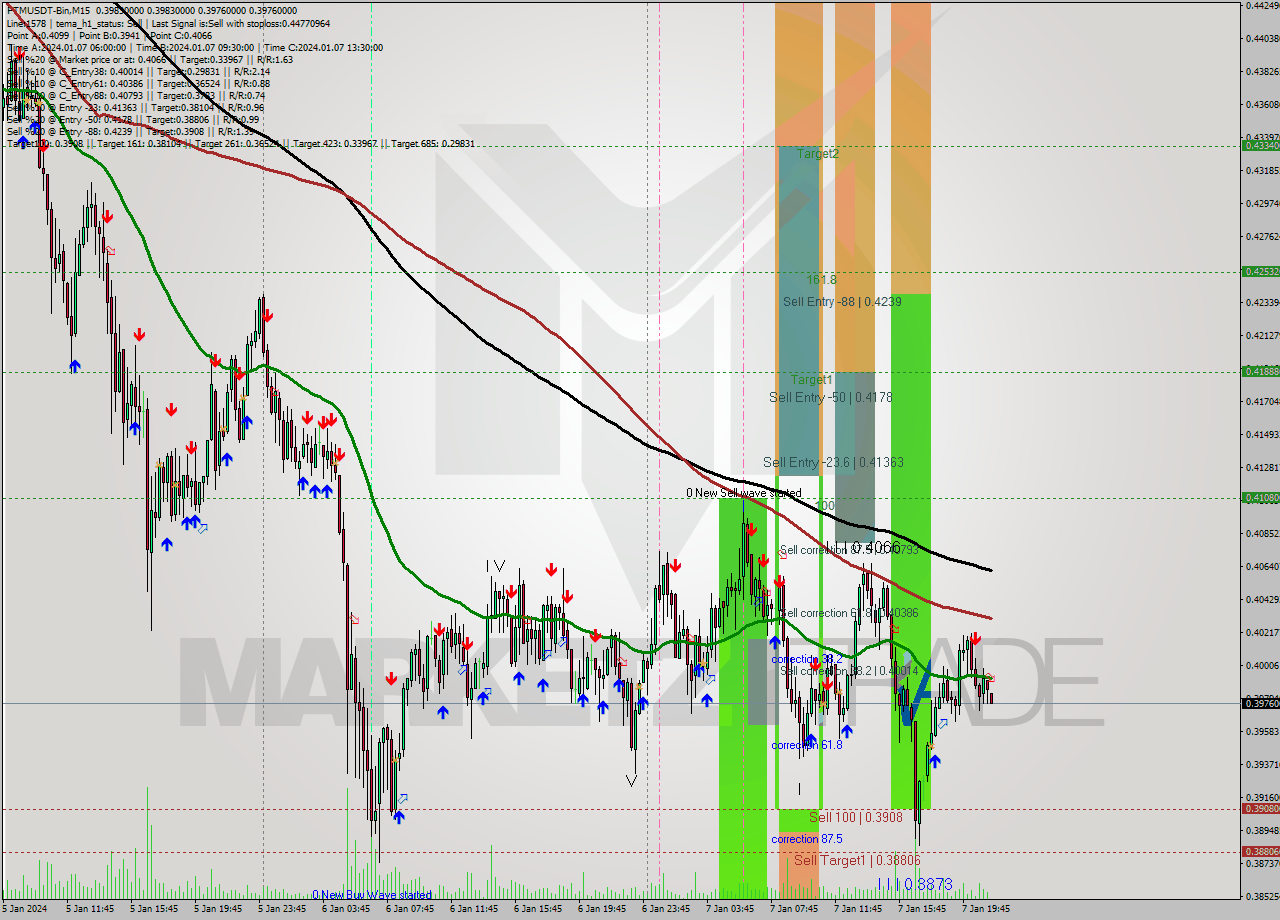Click the current price tag 0.3976
This screenshot has width=1280, height=920.
[x=1260, y=703]
